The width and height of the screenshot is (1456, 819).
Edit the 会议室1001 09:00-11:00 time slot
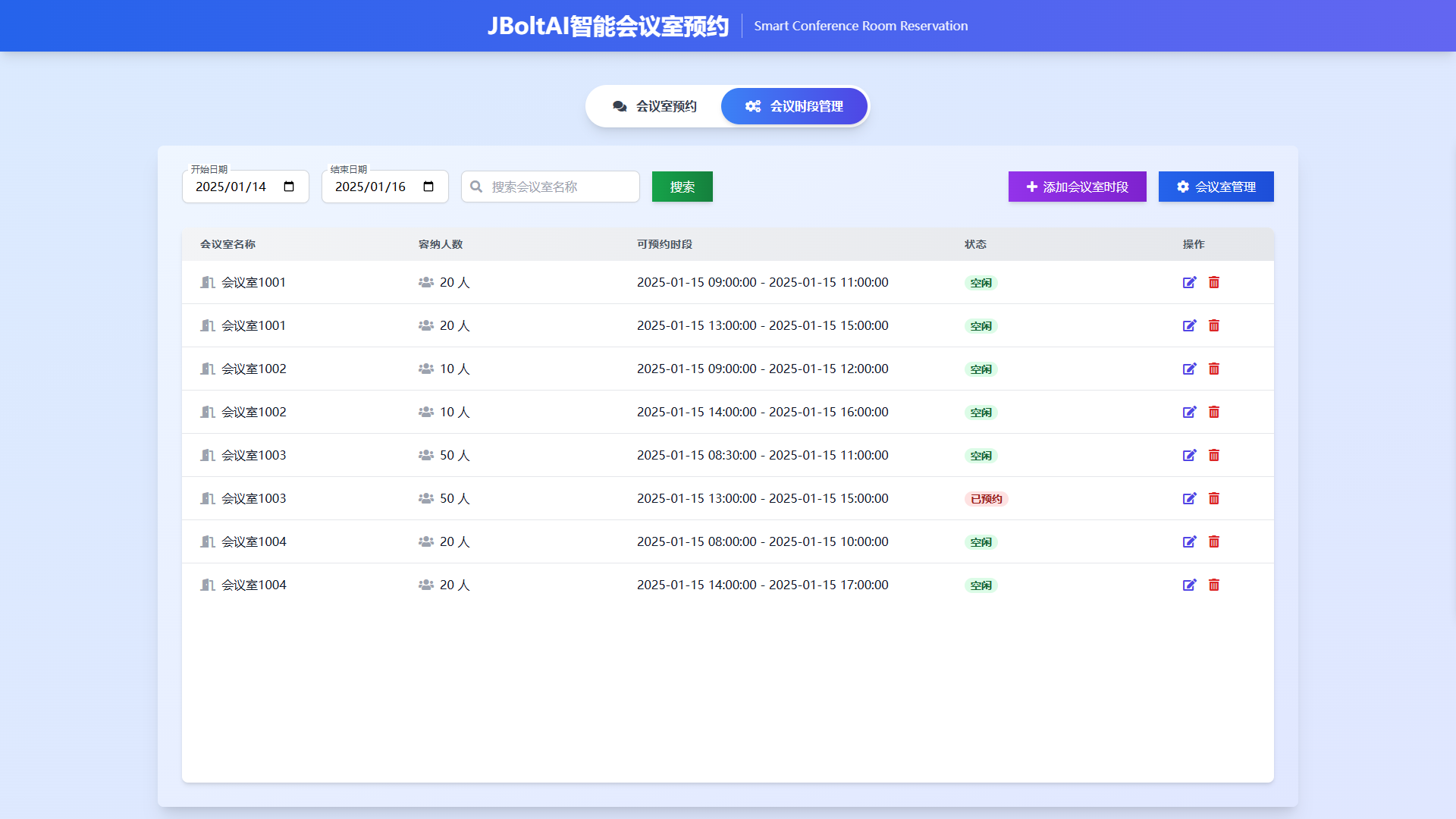[x=1190, y=282]
